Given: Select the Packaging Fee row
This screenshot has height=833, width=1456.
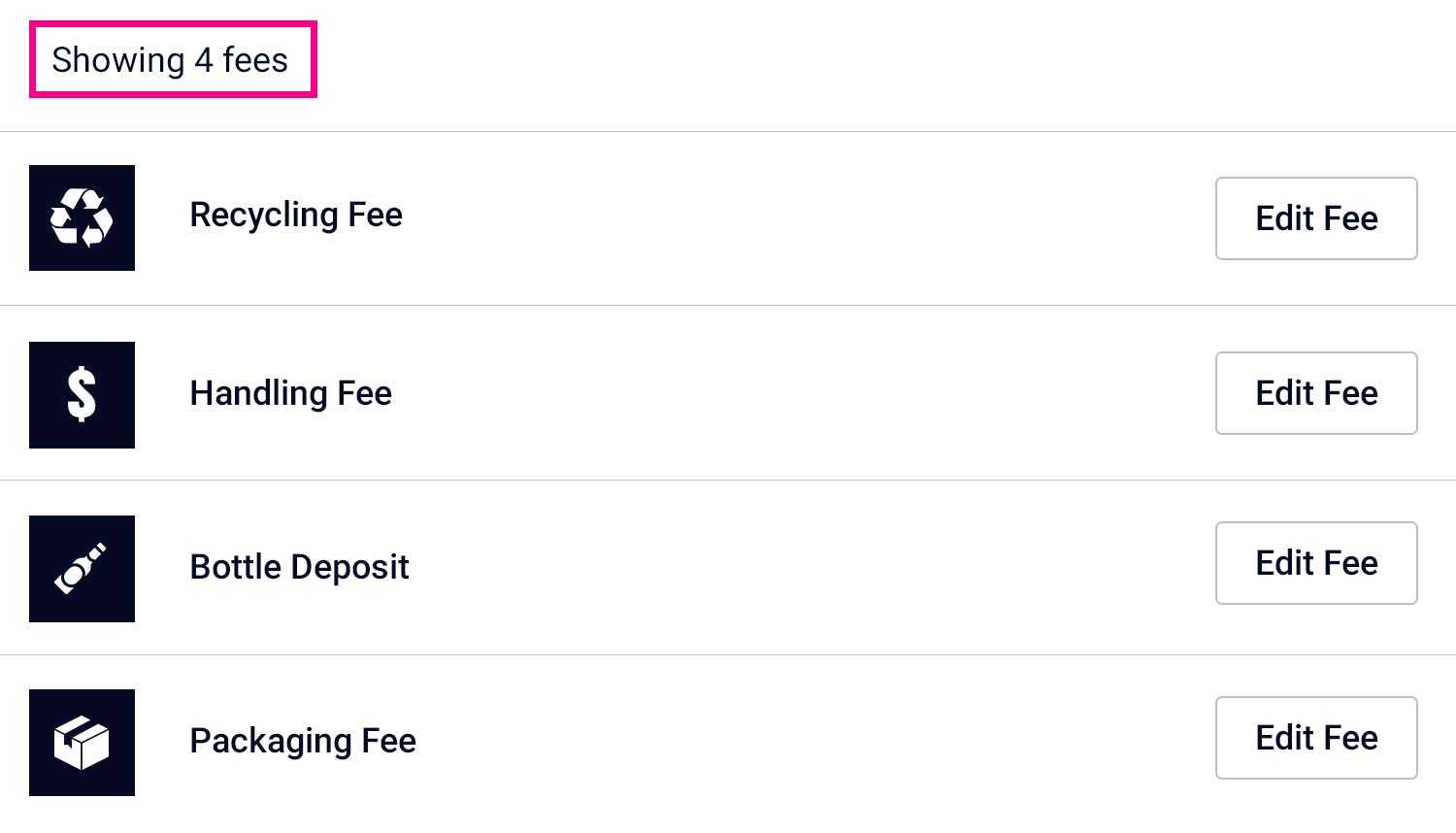Looking at the screenshot, I should pos(679,741).
